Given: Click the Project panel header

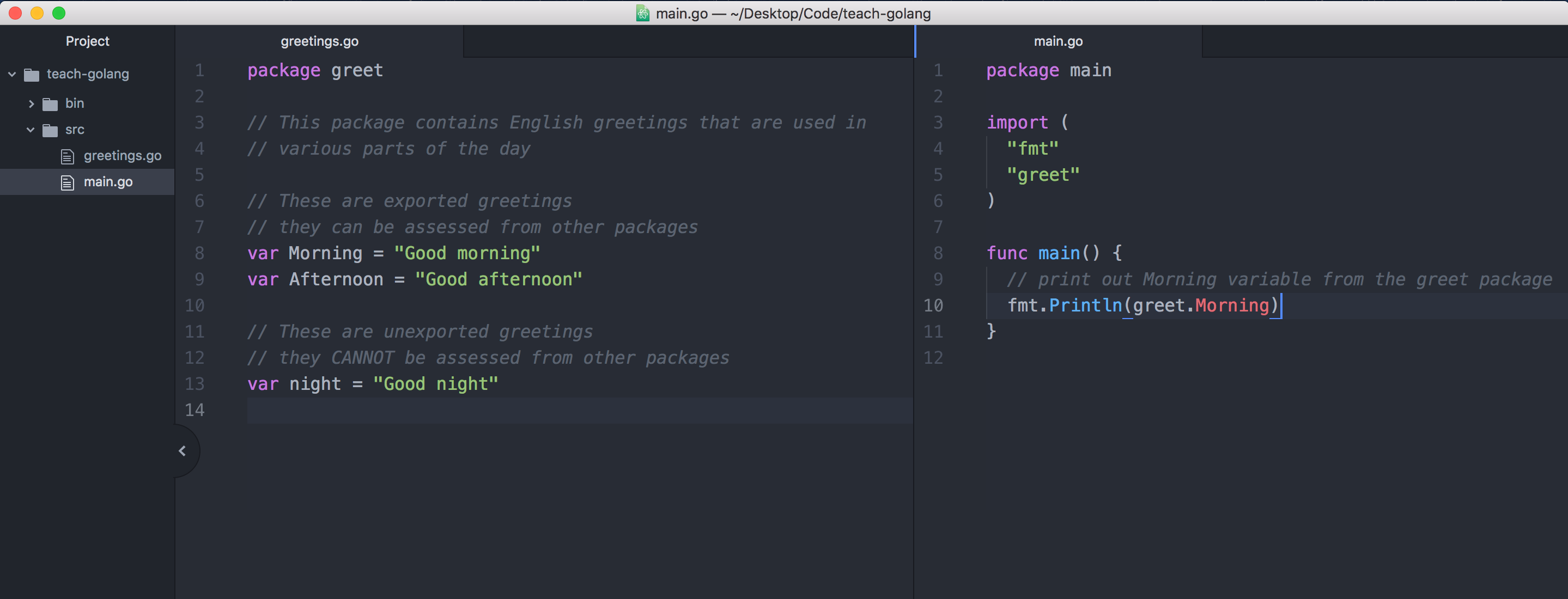Looking at the screenshot, I should point(87,41).
